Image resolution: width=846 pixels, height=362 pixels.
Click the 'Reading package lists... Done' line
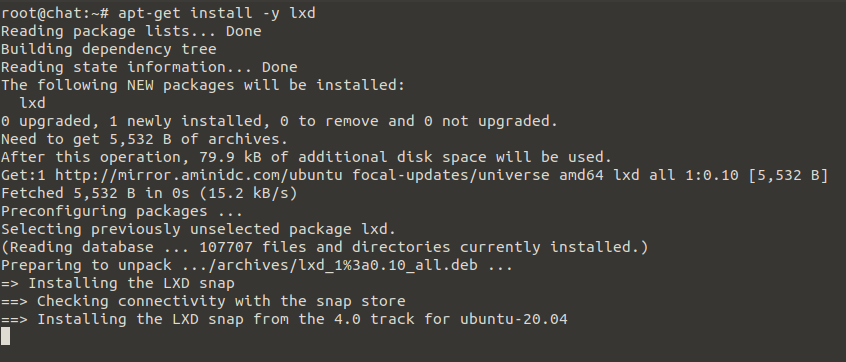131,31
